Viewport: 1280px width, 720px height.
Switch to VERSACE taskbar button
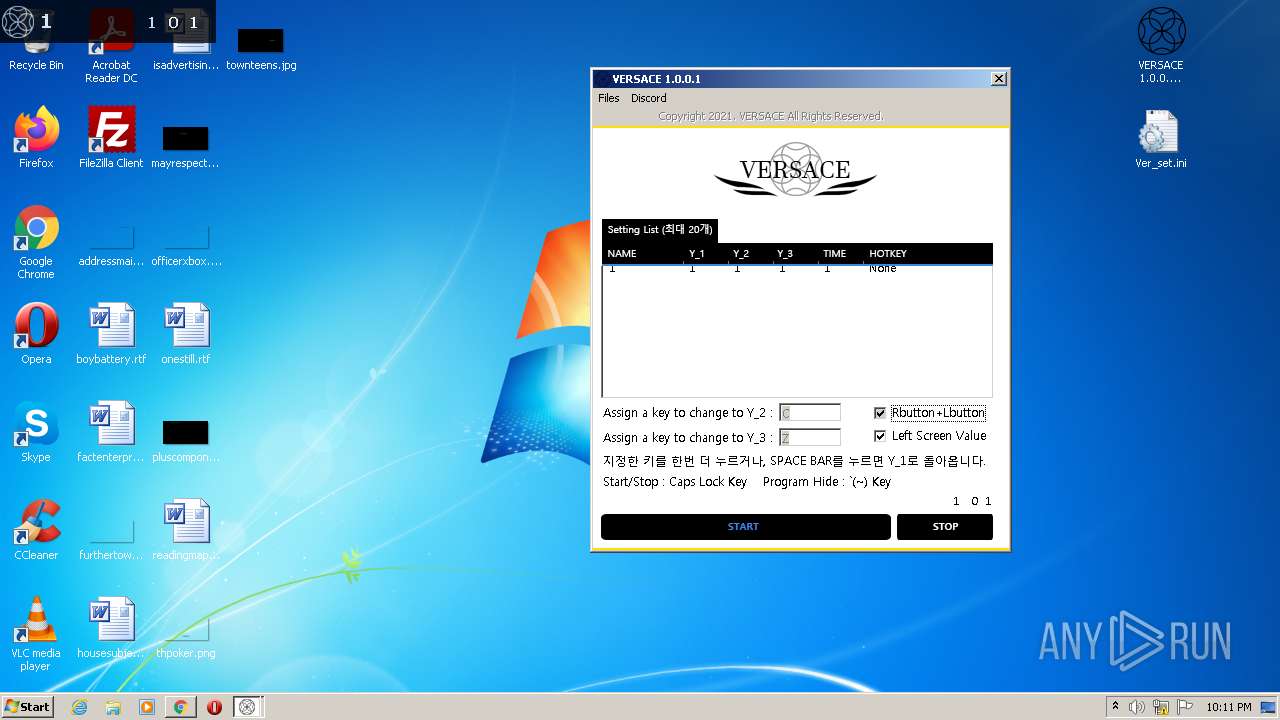(x=248, y=707)
